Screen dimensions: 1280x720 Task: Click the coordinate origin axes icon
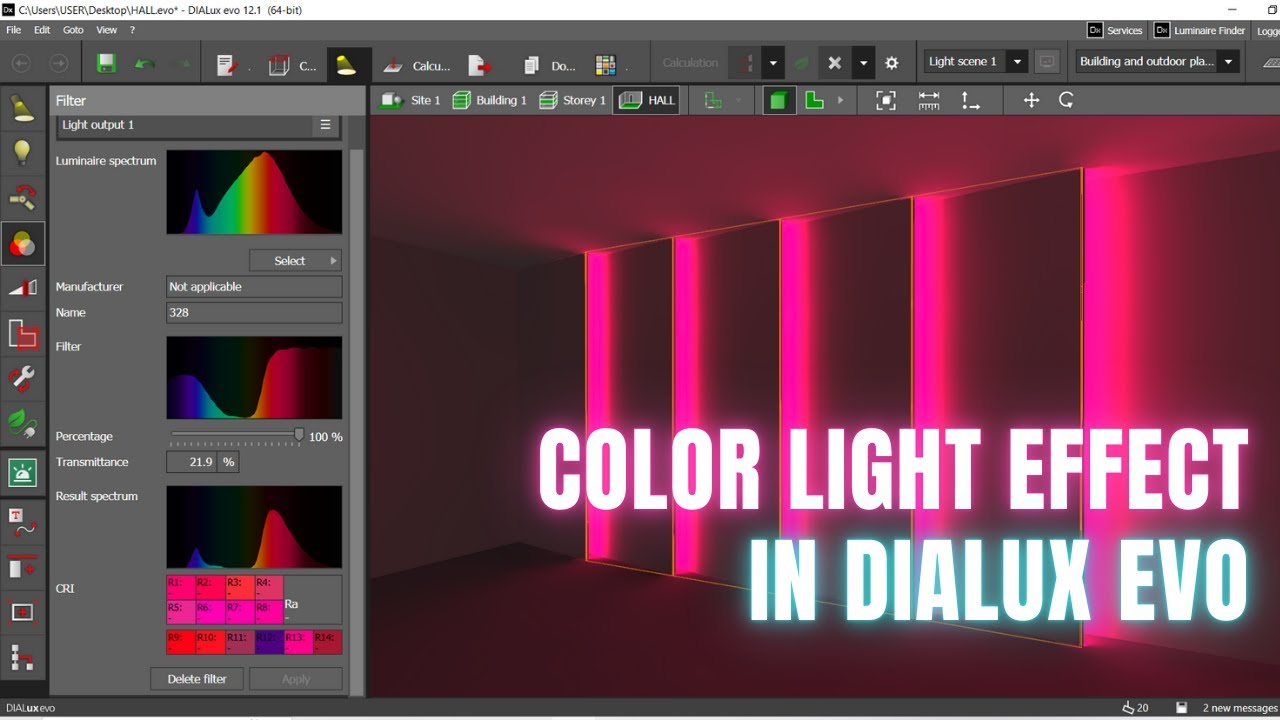pyautogui.click(x=971, y=100)
